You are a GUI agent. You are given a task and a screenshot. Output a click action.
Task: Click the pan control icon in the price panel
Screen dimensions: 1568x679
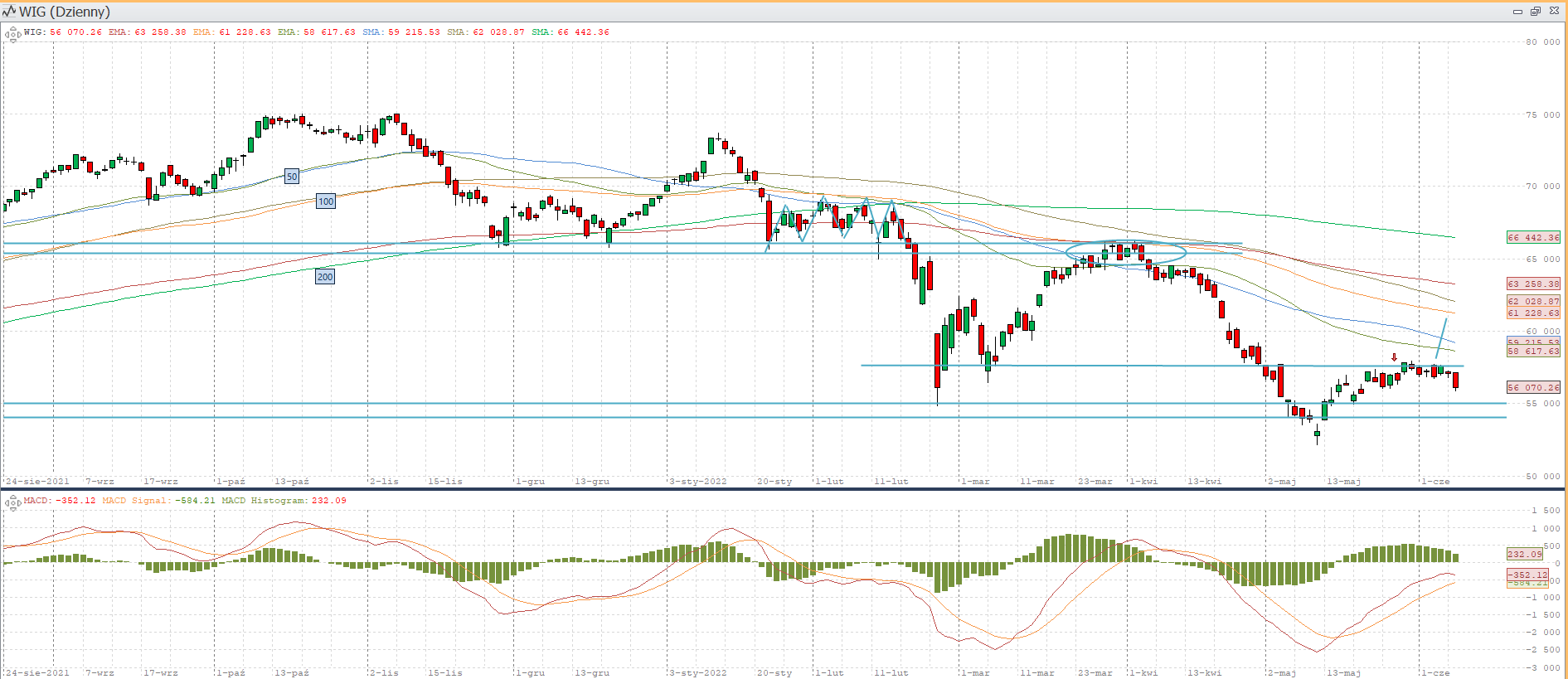click(12, 34)
